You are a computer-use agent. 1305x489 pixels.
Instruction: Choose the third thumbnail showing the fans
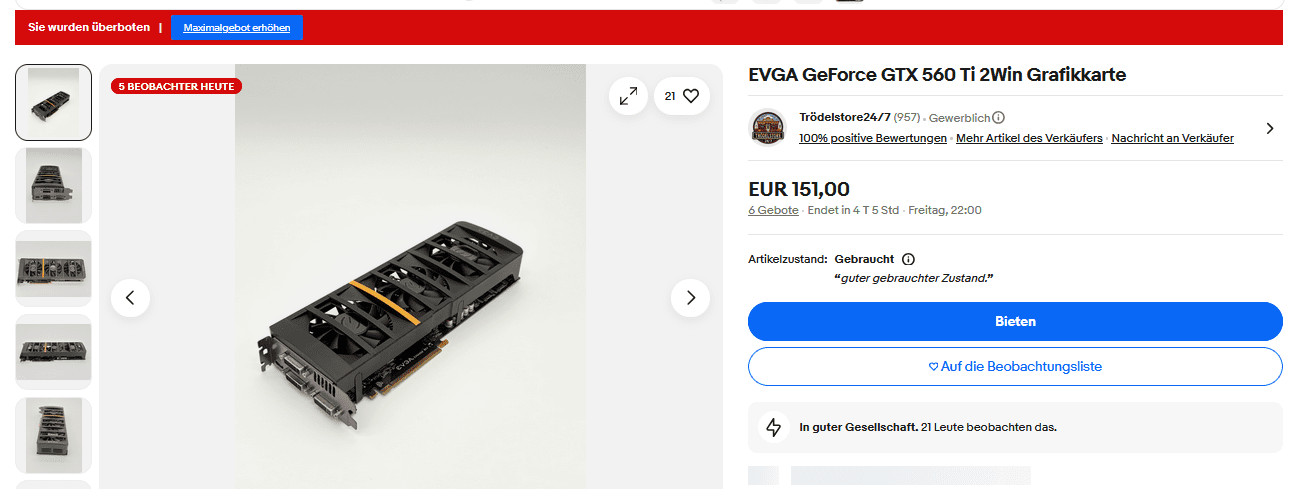click(54, 269)
